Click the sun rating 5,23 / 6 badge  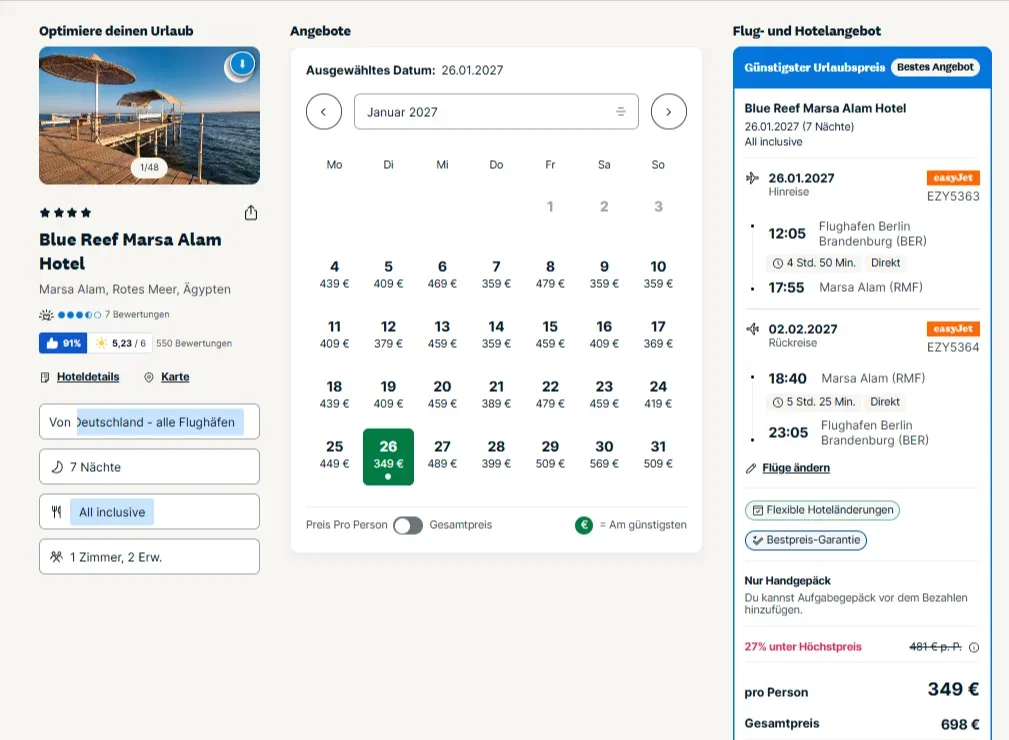click(x=120, y=343)
